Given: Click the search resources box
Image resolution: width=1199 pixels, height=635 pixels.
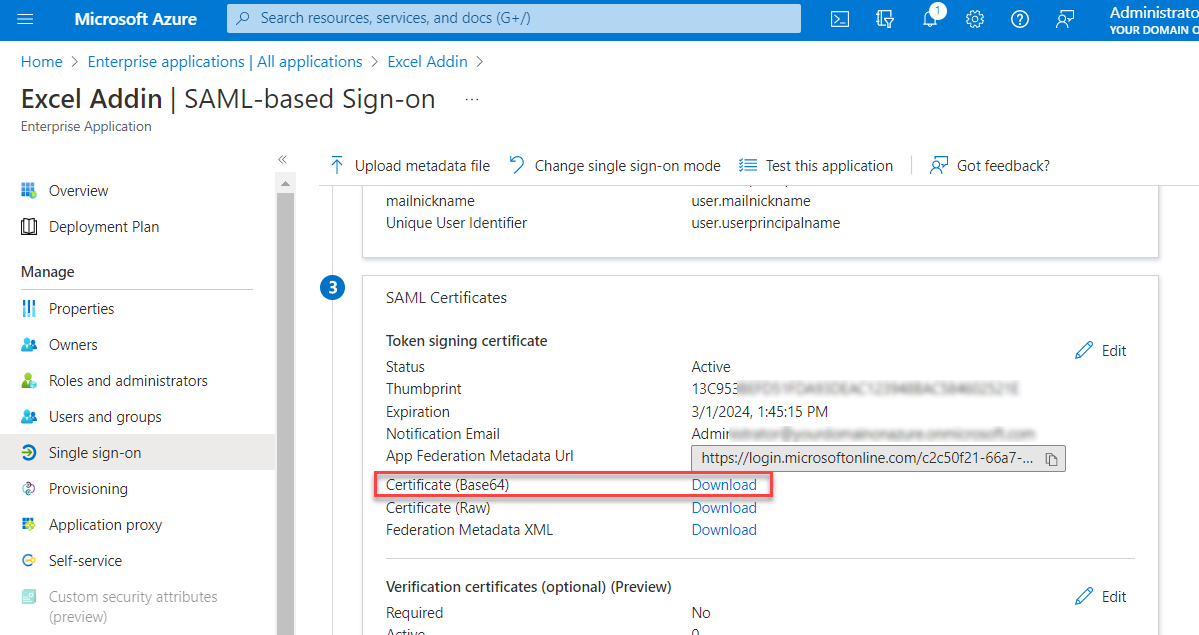Looking at the screenshot, I should point(514,19).
